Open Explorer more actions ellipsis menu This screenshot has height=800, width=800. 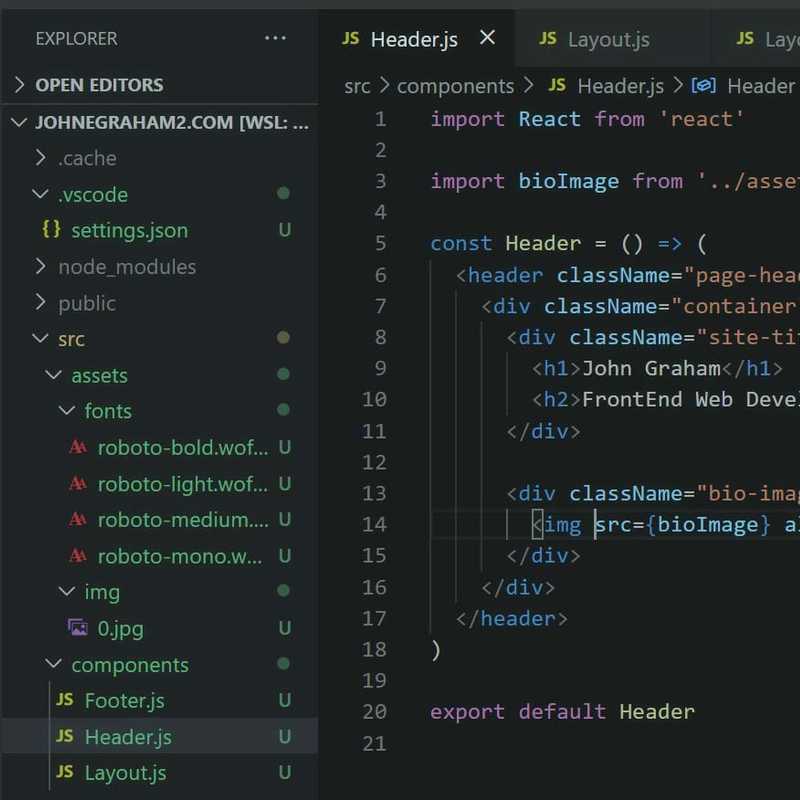coord(275,38)
